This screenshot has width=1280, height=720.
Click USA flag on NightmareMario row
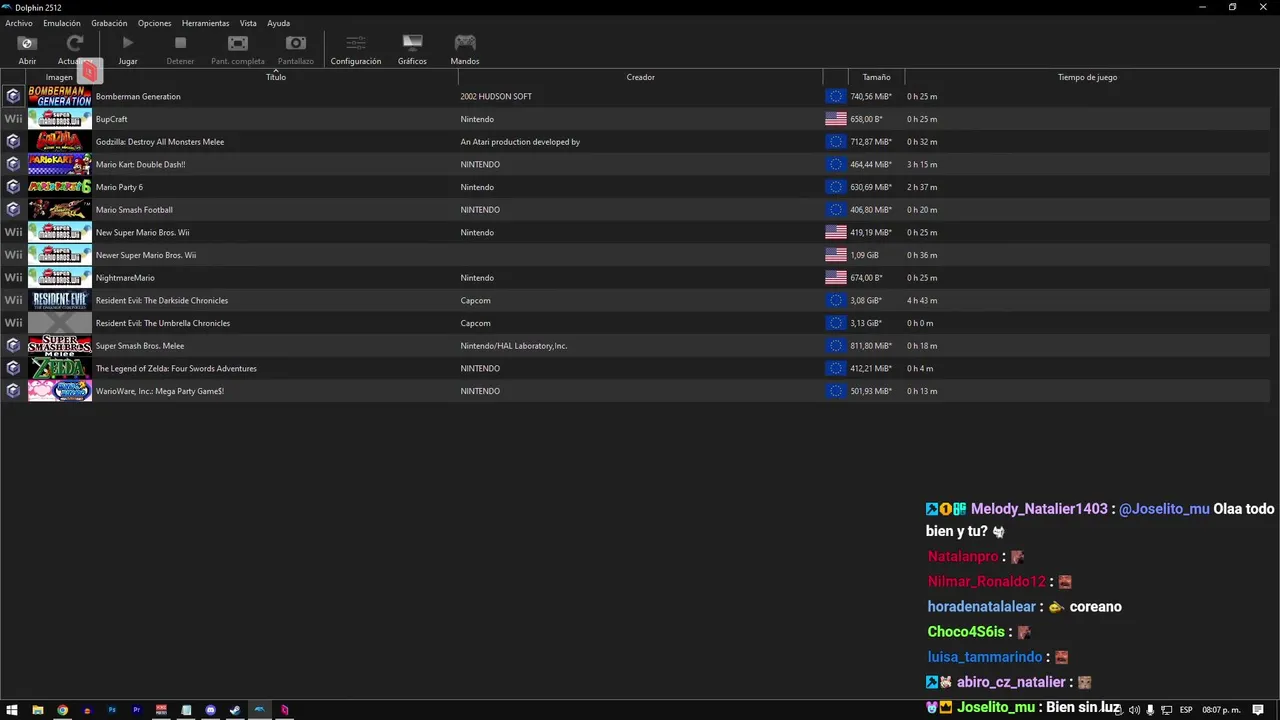click(x=836, y=277)
